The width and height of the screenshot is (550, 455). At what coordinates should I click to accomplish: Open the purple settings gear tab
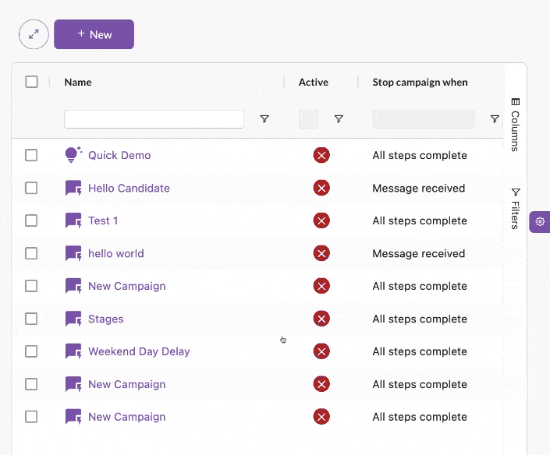(539, 222)
